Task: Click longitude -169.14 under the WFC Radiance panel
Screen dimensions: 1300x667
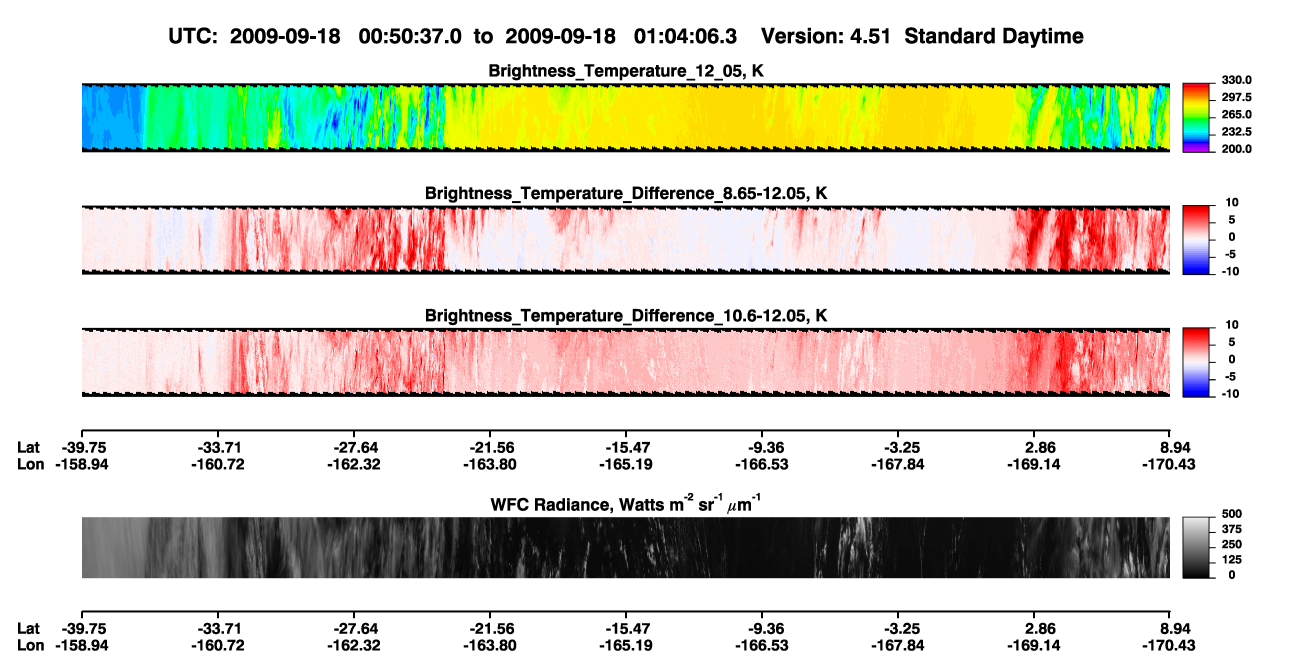Action: (1034, 645)
